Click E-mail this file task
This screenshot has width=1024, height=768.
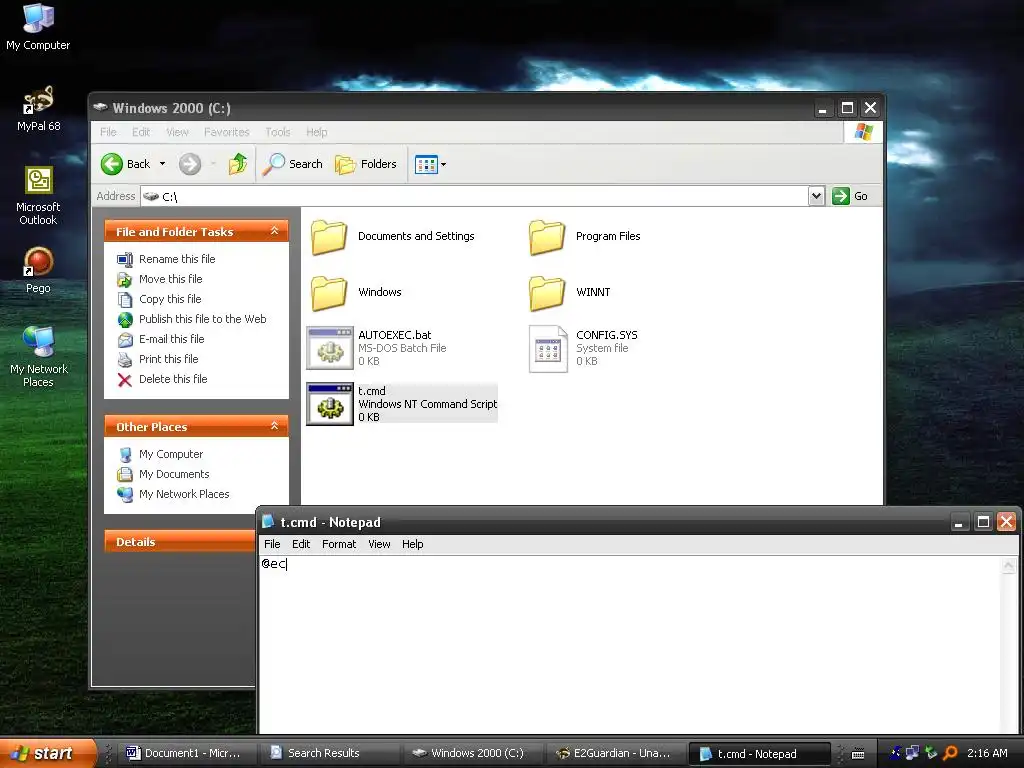171,340
